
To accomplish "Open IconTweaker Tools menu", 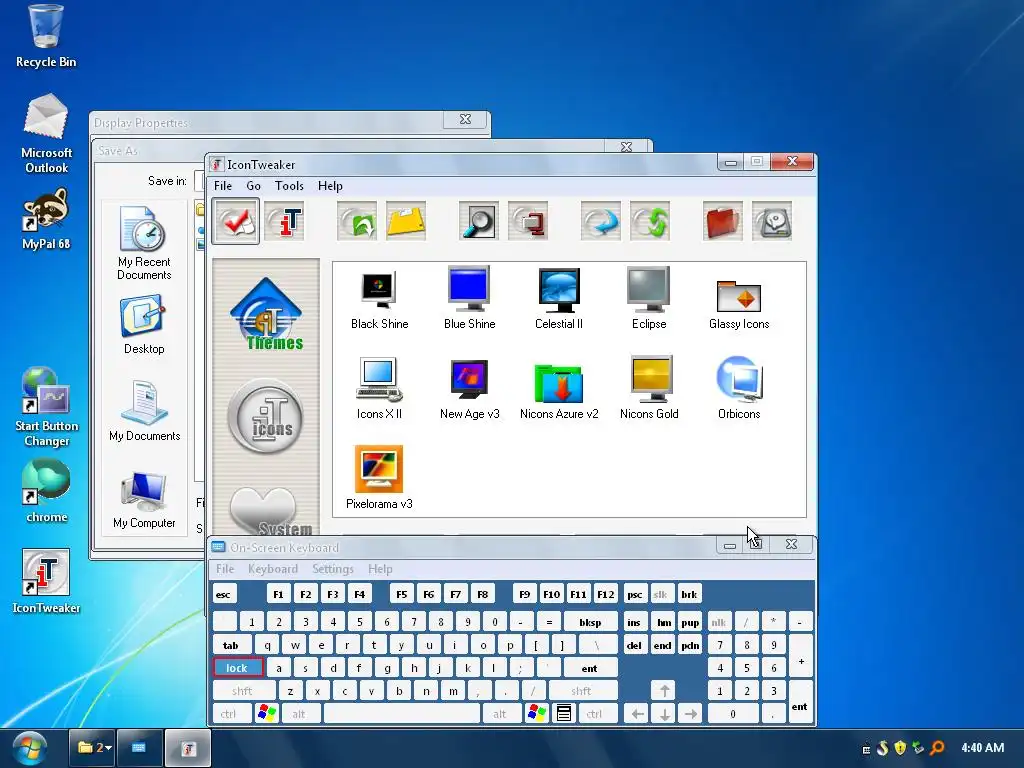I will click(289, 186).
